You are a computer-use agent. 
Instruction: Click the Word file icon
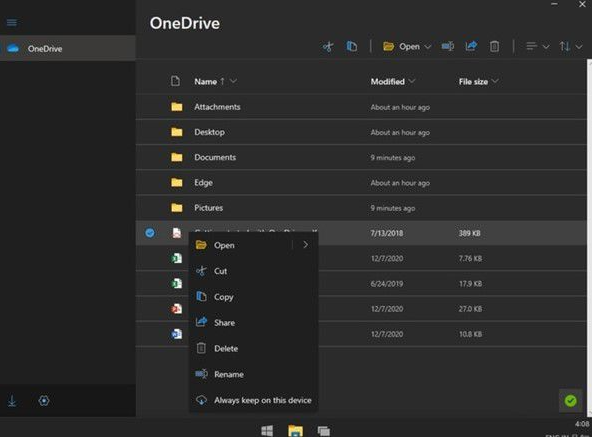[x=177, y=334]
